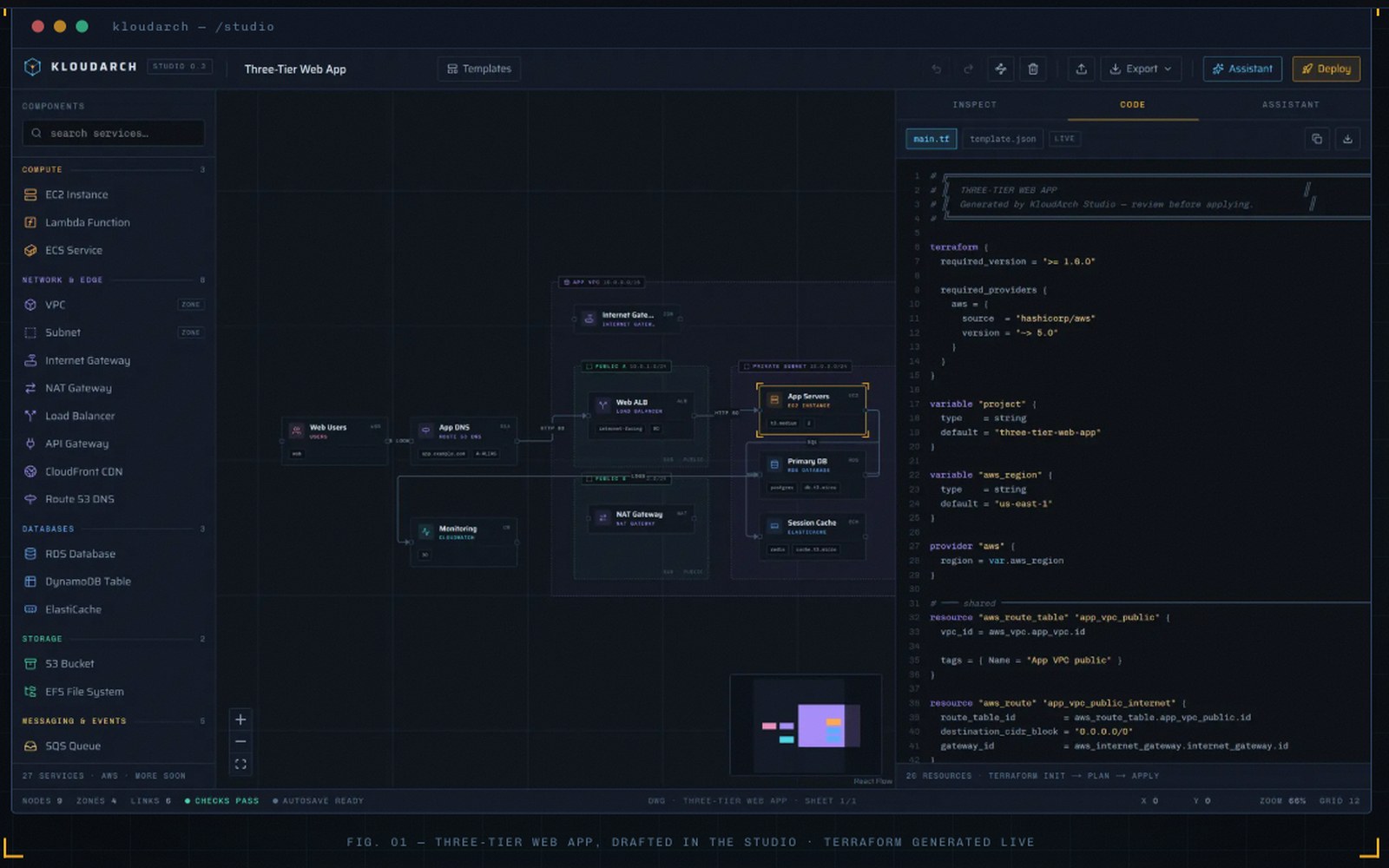Click the redo arrow icon

968,69
